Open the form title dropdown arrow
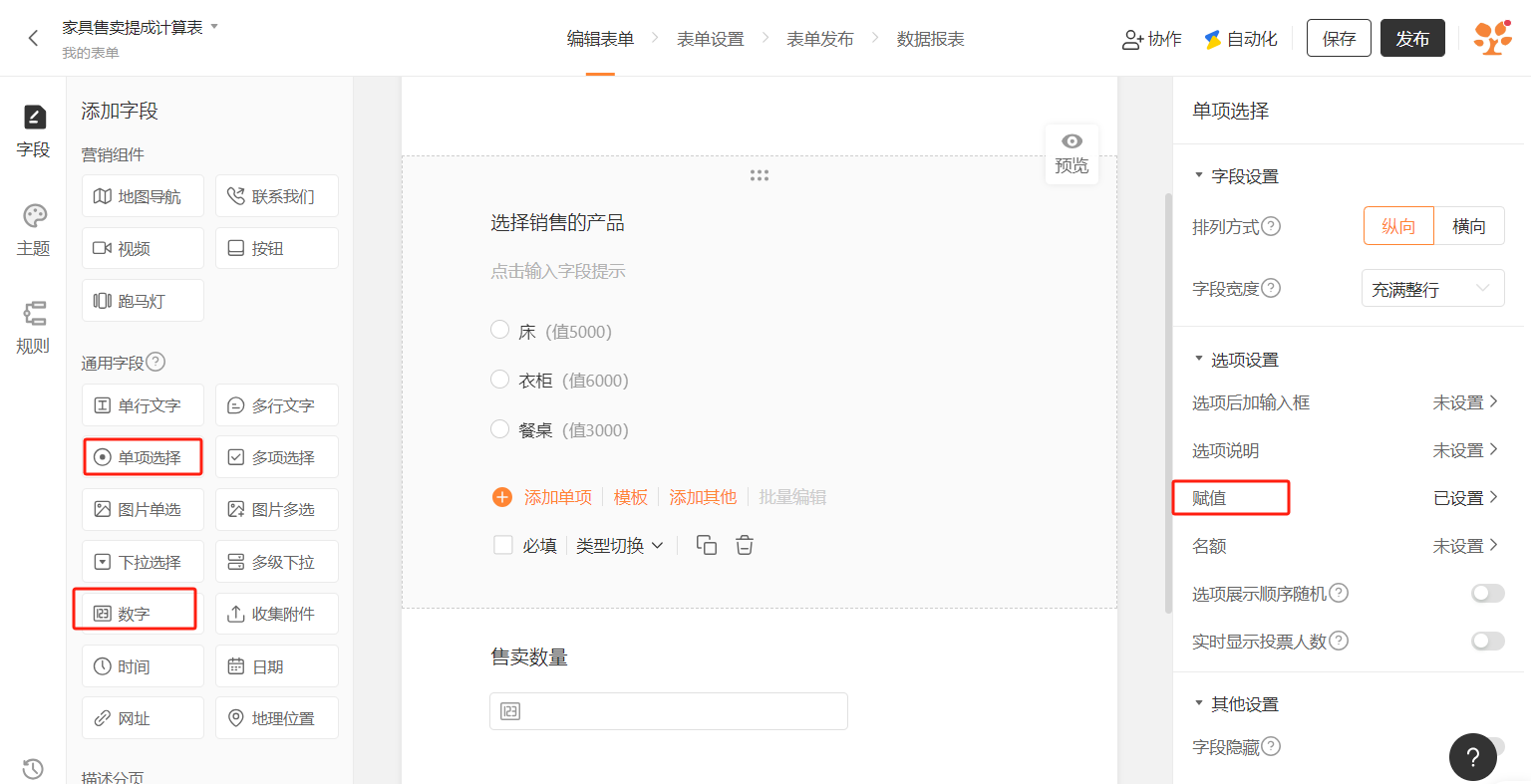This screenshot has height=784, width=1531. pos(214,26)
